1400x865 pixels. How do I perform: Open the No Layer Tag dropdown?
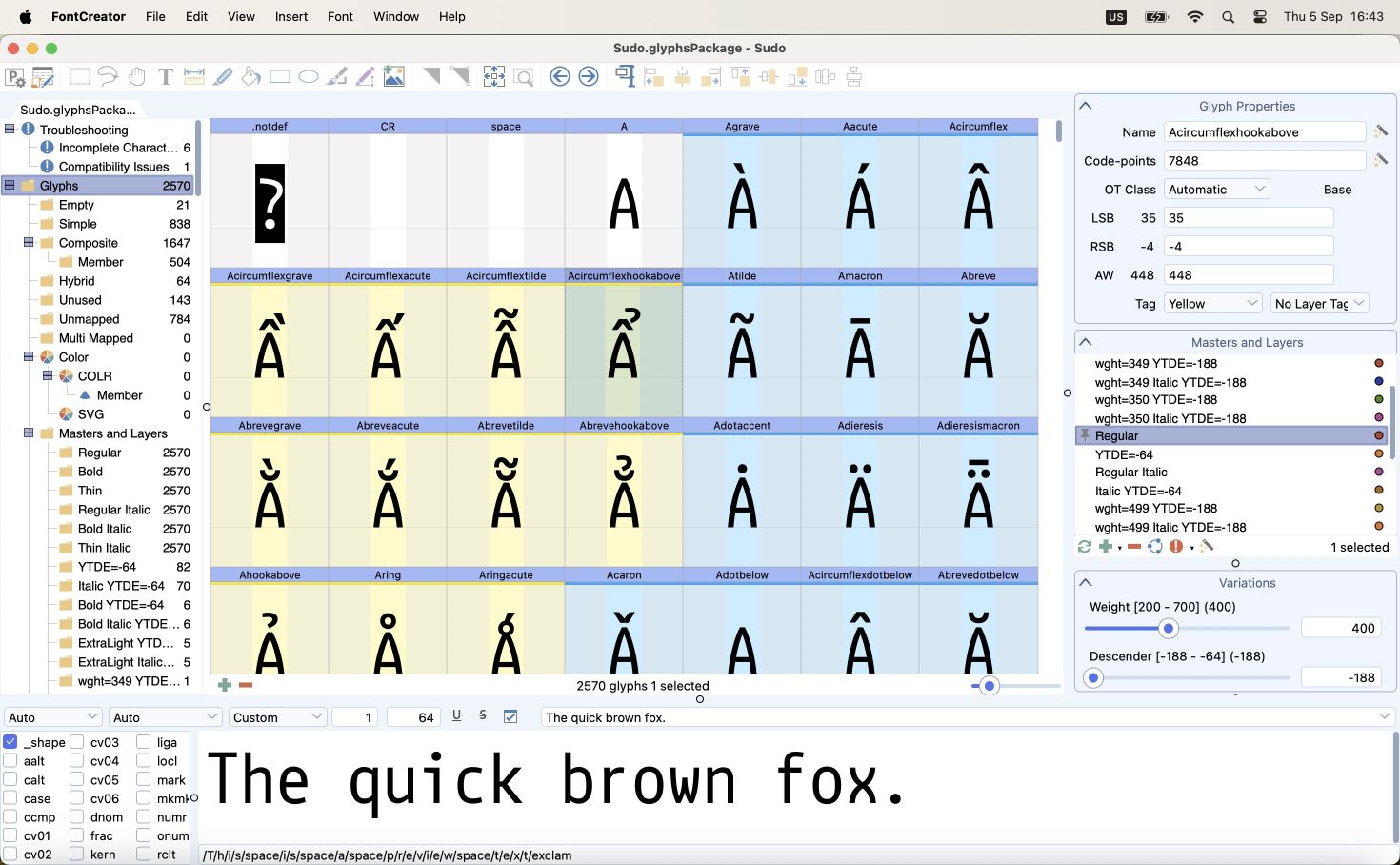1319,303
